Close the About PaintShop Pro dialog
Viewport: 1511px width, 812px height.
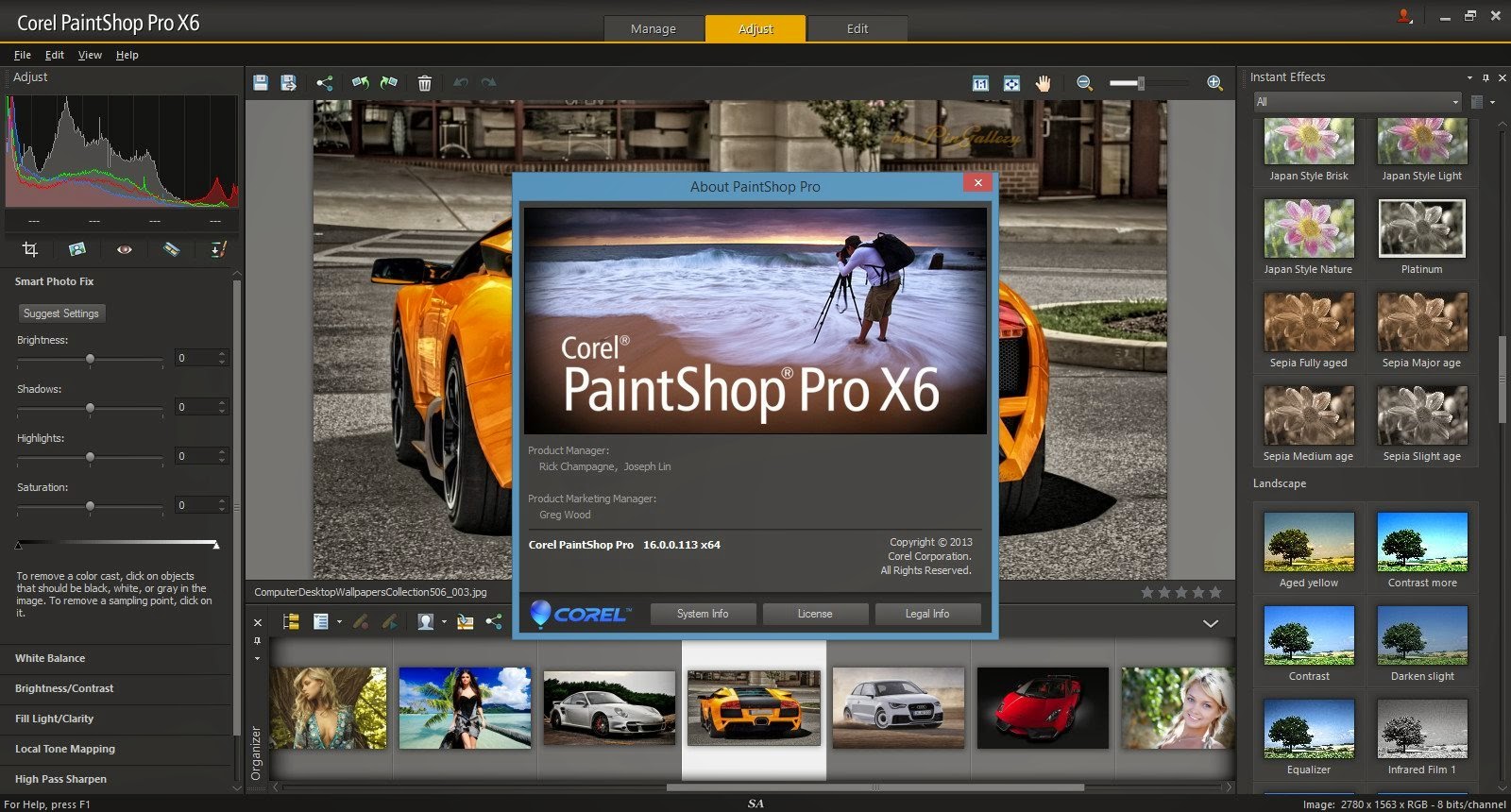pos(977,183)
